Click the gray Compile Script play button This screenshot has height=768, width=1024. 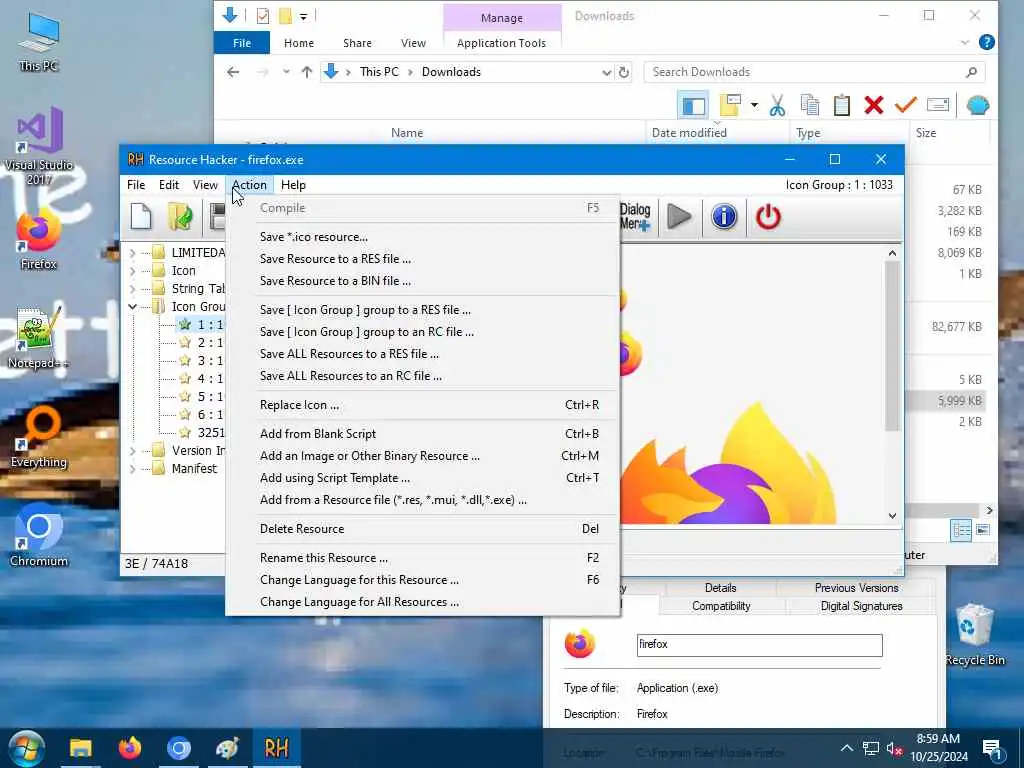coord(679,217)
